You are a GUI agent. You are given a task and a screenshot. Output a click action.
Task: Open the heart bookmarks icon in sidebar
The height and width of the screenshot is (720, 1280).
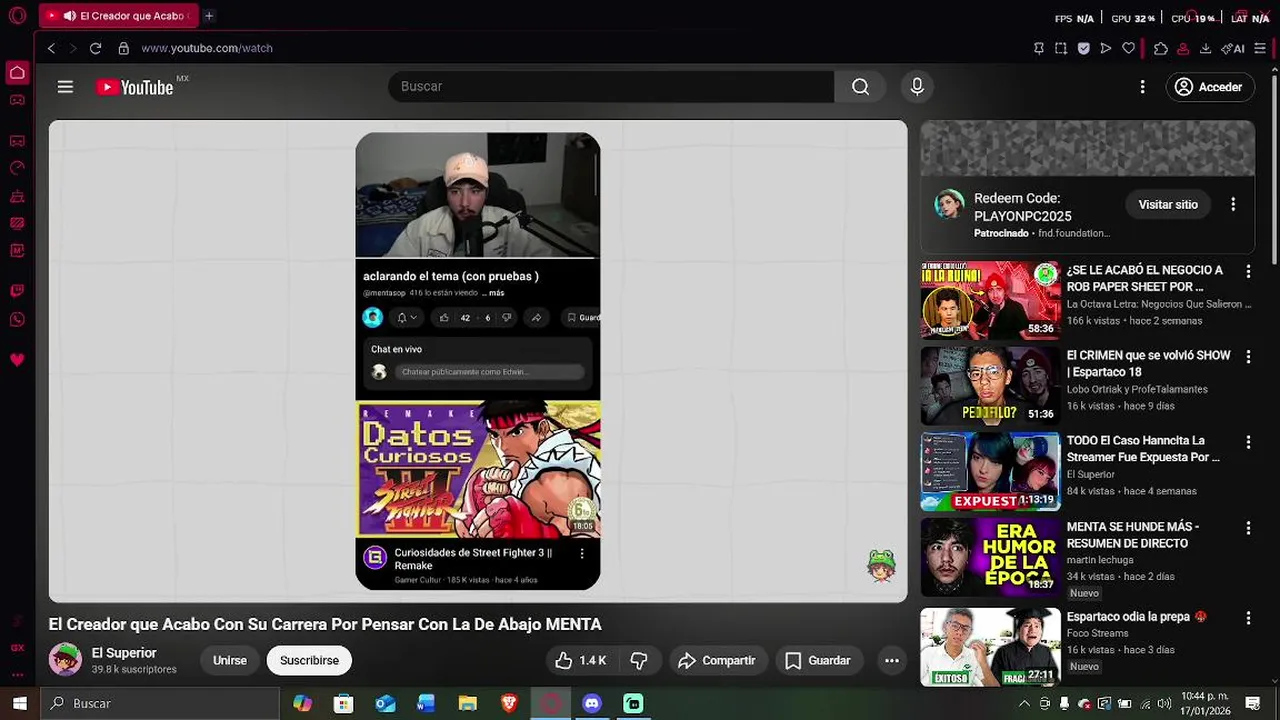(x=17, y=360)
